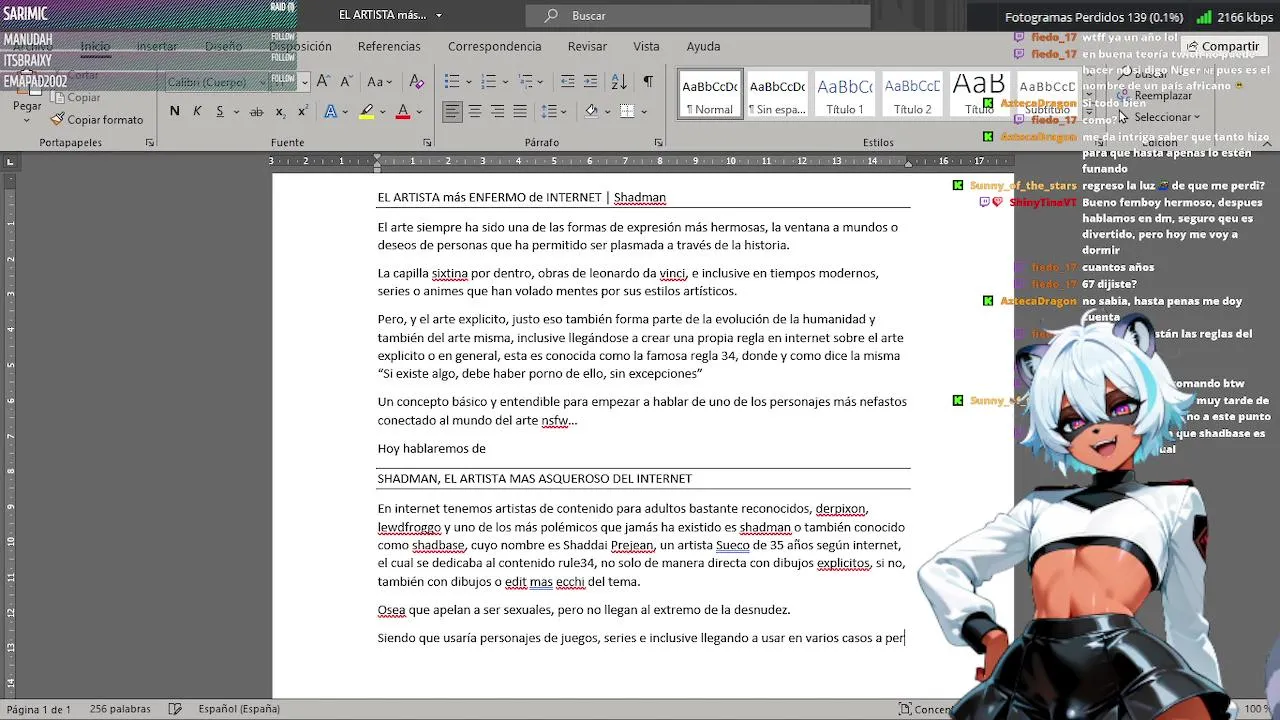Screen dimensions: 1280x720
Task: Apply the Título 1 style
Action: point(845,94)
